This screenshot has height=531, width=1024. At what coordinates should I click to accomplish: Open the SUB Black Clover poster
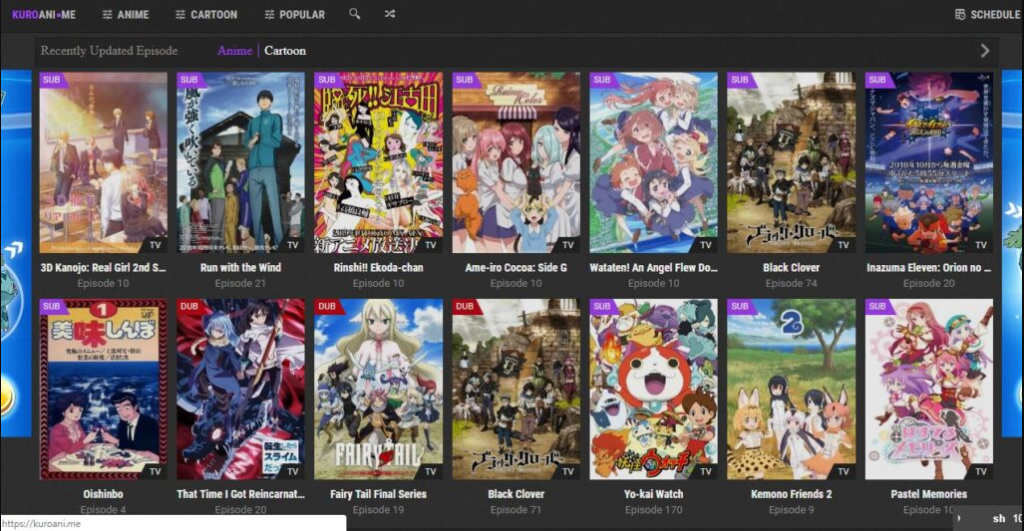pos(791,163)
